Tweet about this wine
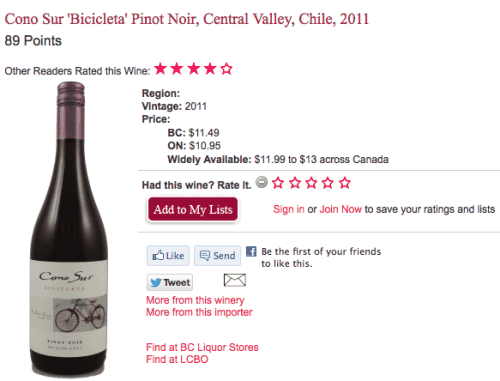This screenshot has height=381, width=500. (170, 282)
